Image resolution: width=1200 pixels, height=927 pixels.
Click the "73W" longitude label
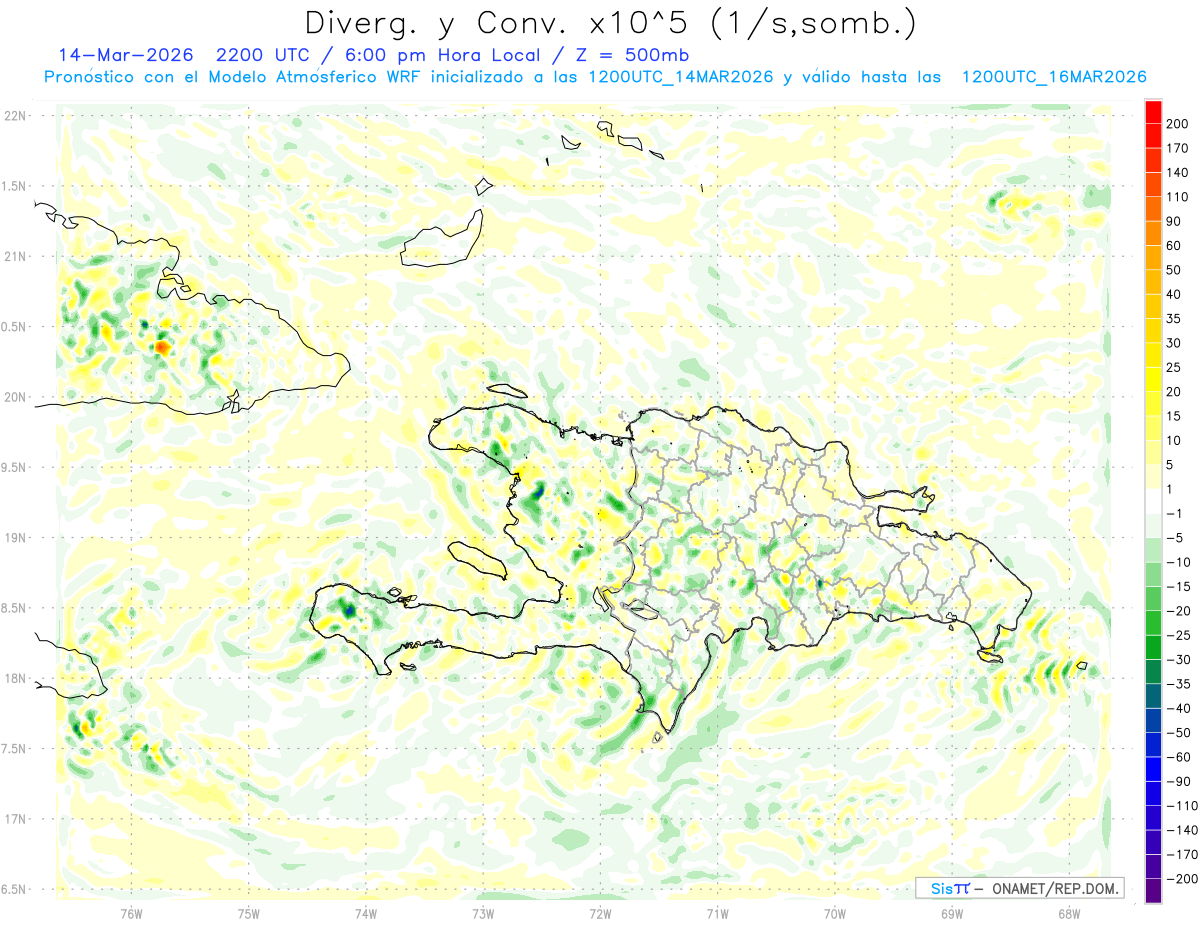483,914
